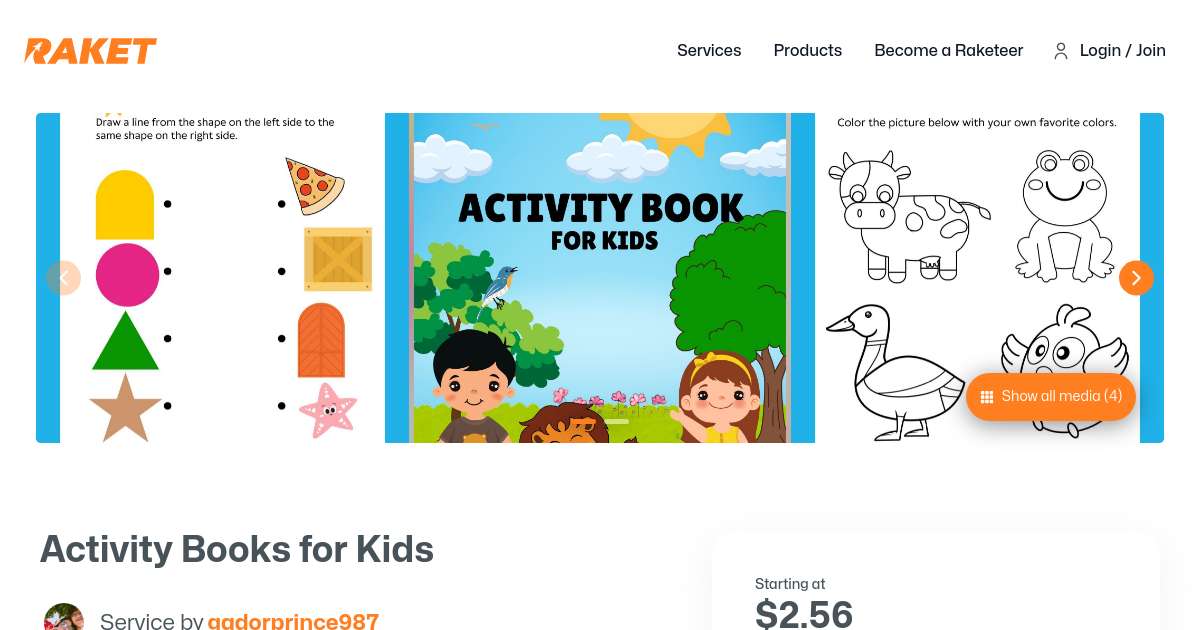Go back using the left chevron arrow
Screen dimensions: 1200x630
[64, 278]
